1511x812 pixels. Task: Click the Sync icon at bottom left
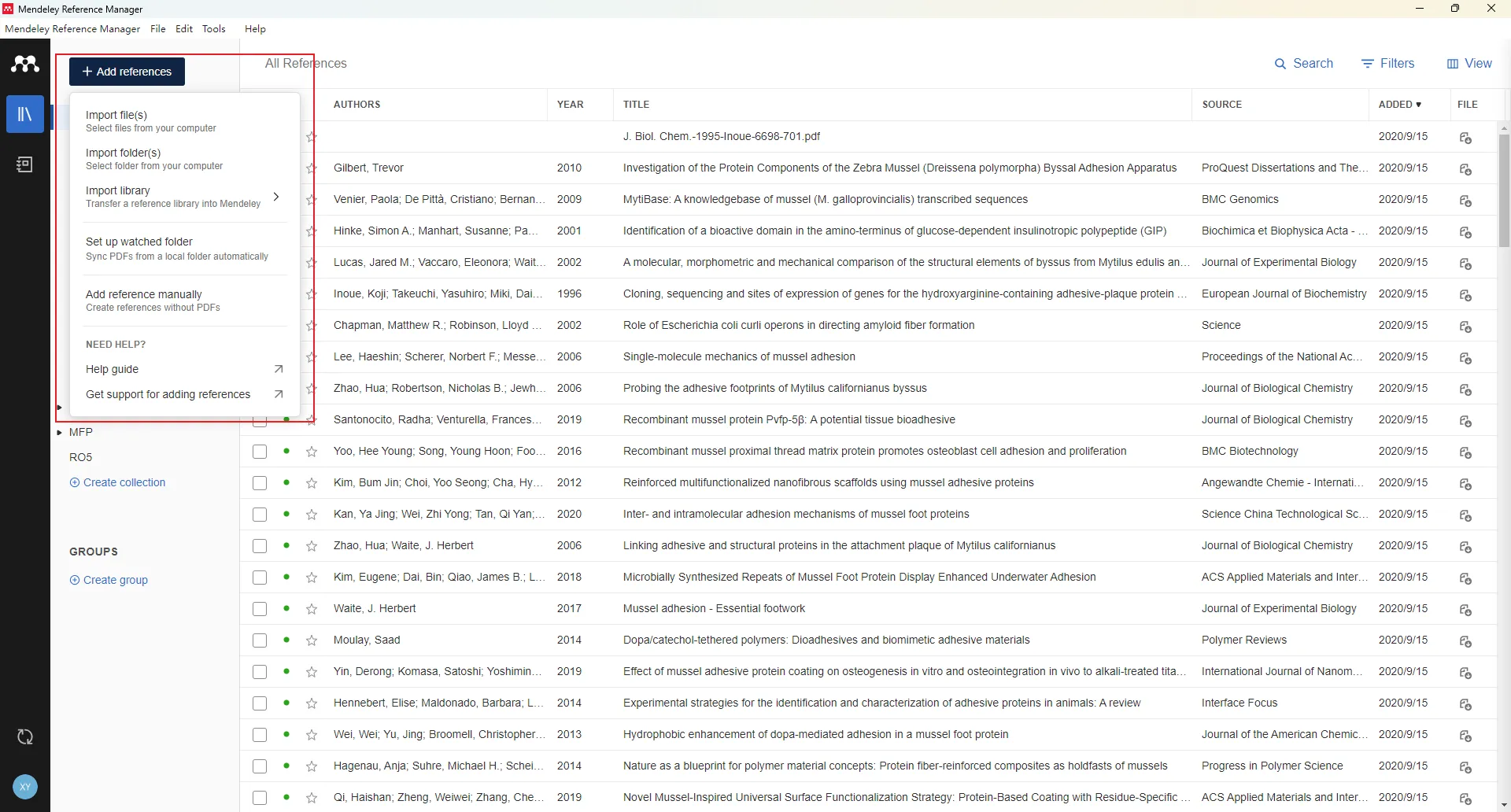pyautogui.click(x=25, y=737)
